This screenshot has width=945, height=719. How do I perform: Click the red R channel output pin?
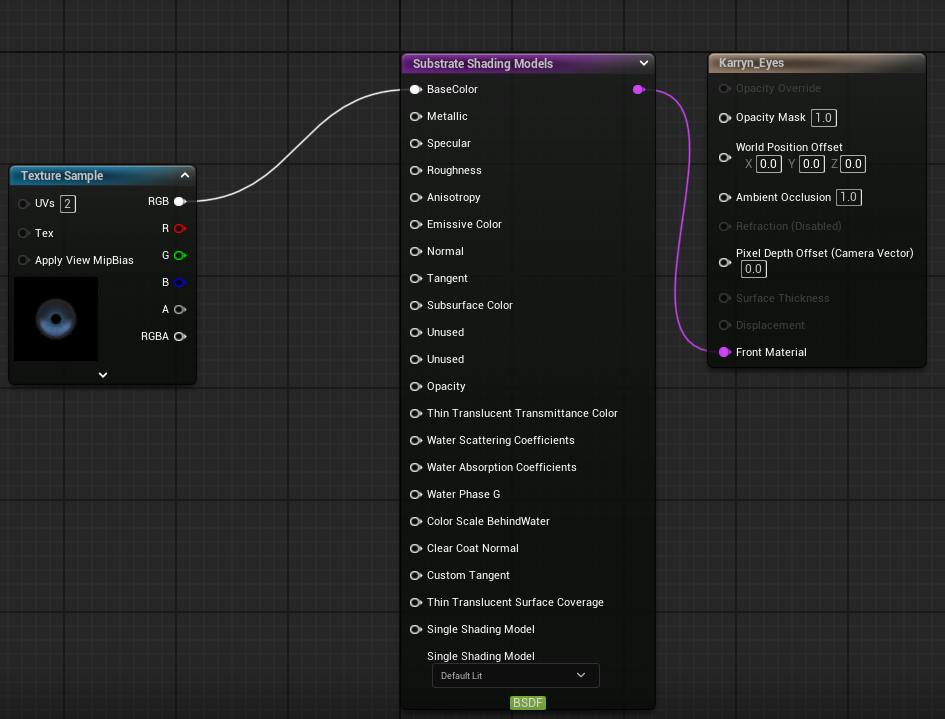tap(180, 228)
